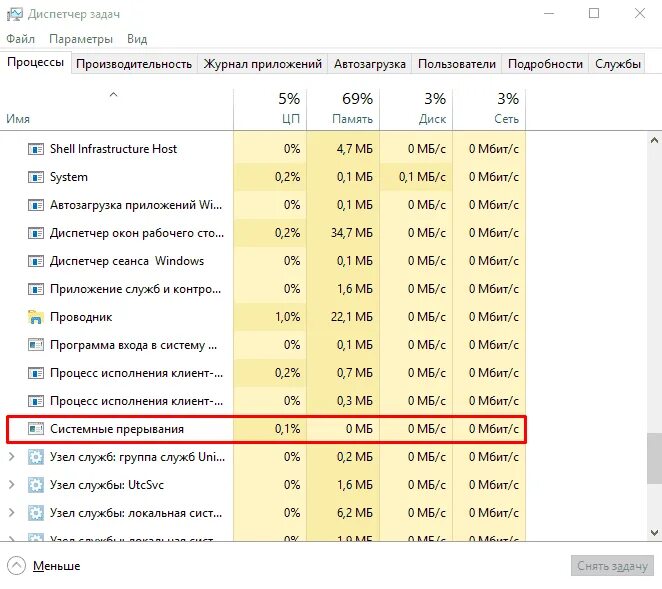Click gear icon of Узел служб: группа служб Uni...
The height and width of the screenshot is (589, 662).
coord(35,457)
